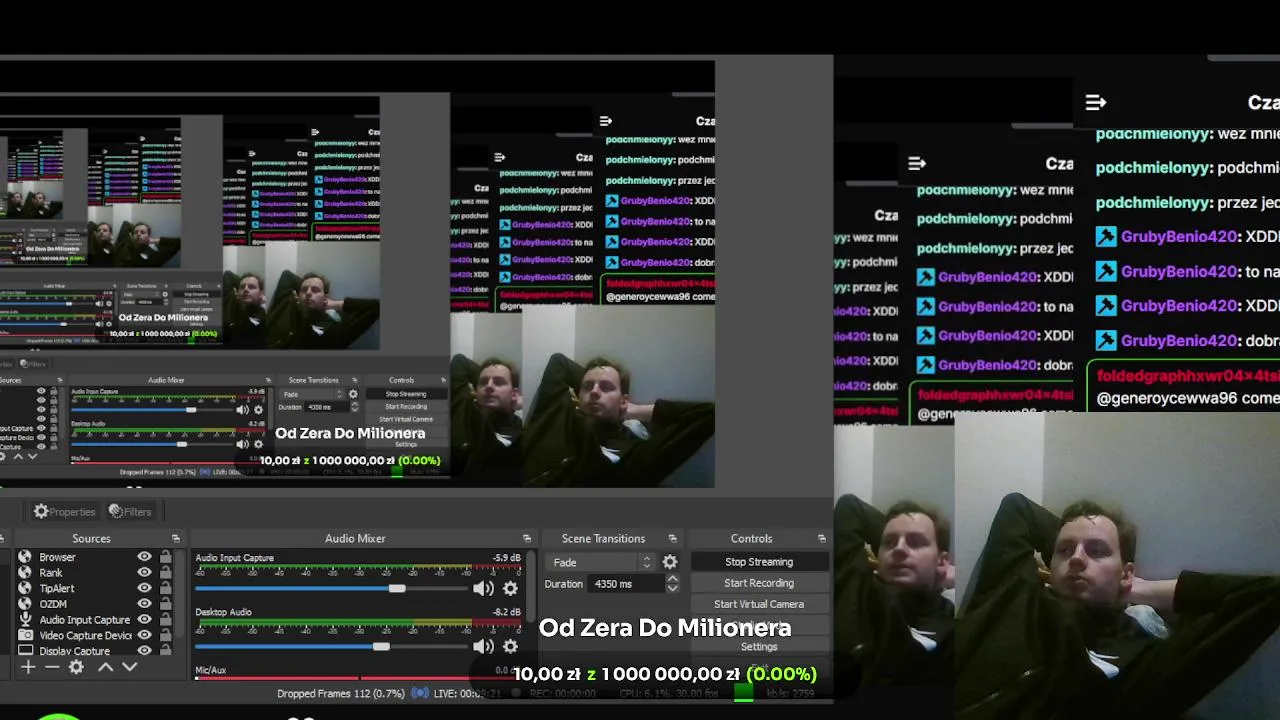Pop out the Scene Transitions dock panel
Viewport: 1280px width, 720px height.
tap(672, 539)
